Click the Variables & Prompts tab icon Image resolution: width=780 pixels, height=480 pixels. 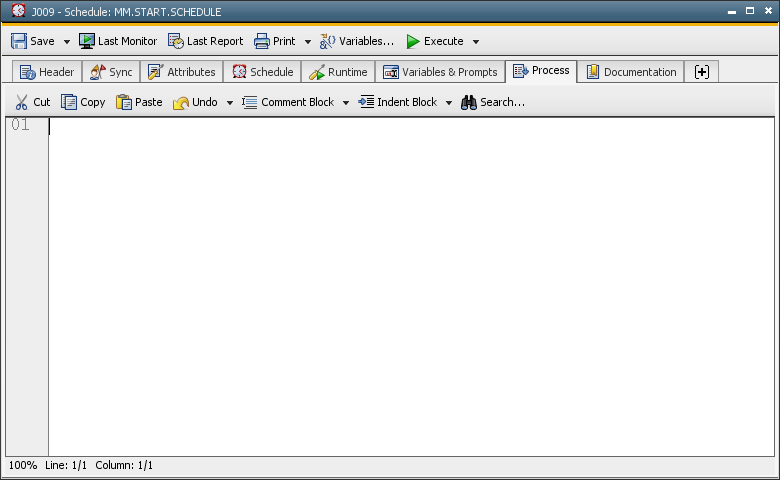390,72
